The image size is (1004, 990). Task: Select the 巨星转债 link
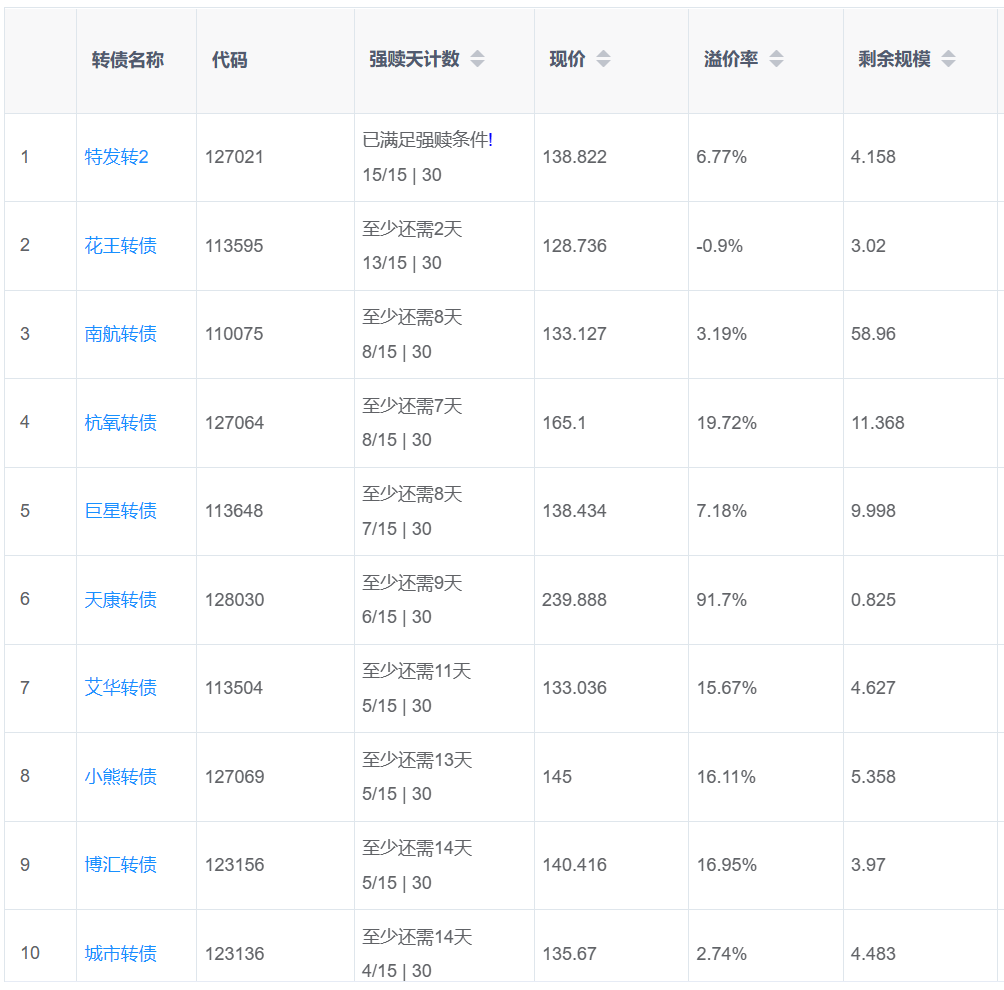tap(120, 511)
